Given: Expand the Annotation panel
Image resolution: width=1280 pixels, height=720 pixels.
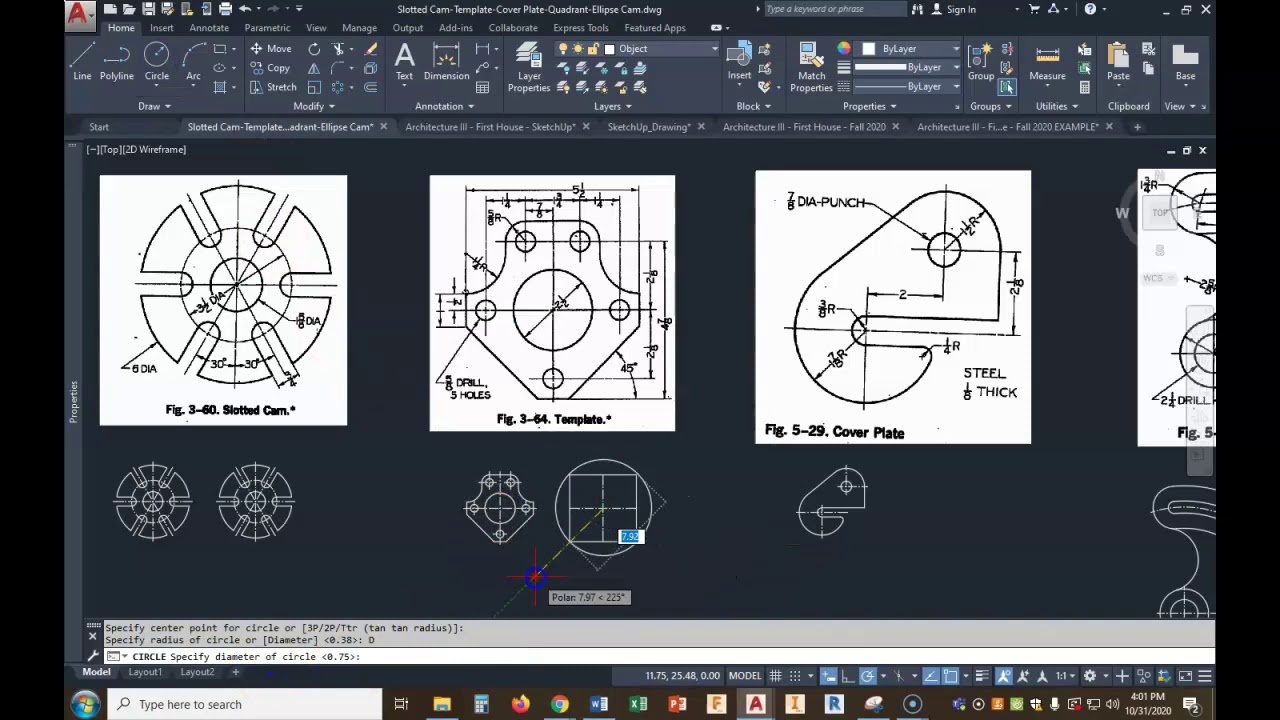Looking at the screenshot, I should [445, 106].
